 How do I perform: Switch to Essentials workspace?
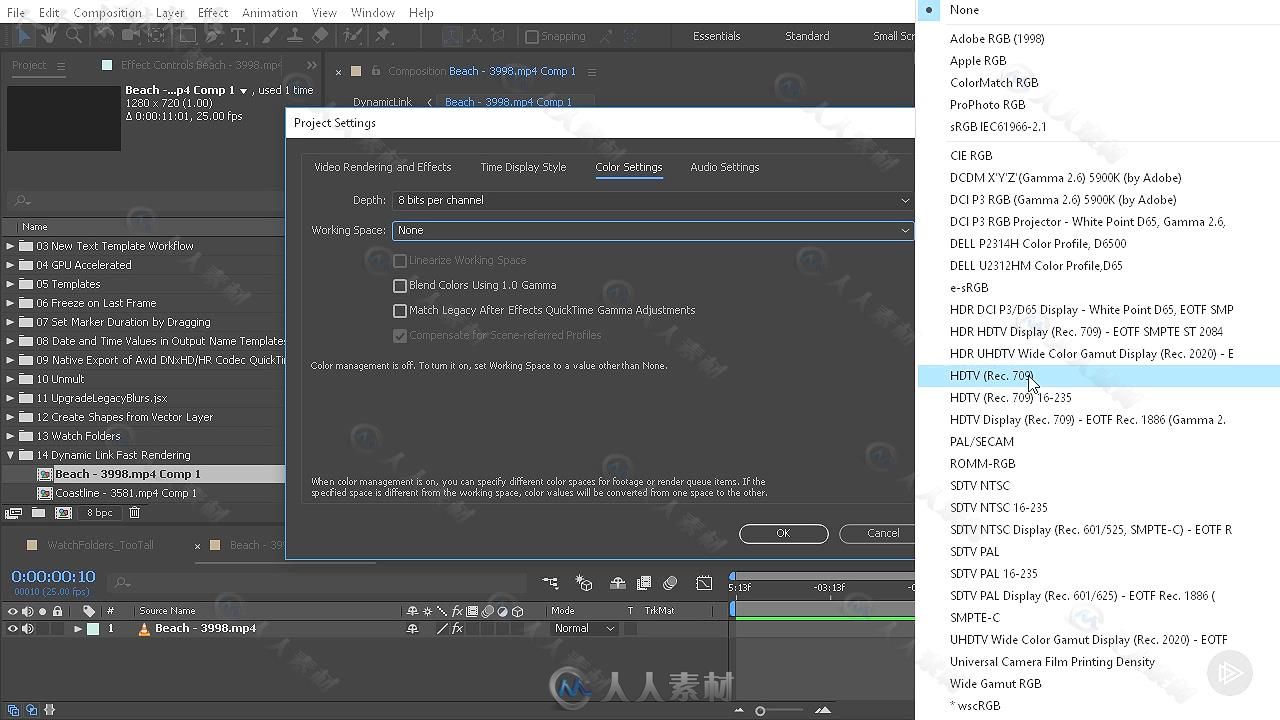pyautogui.click(x=717, y=36)
